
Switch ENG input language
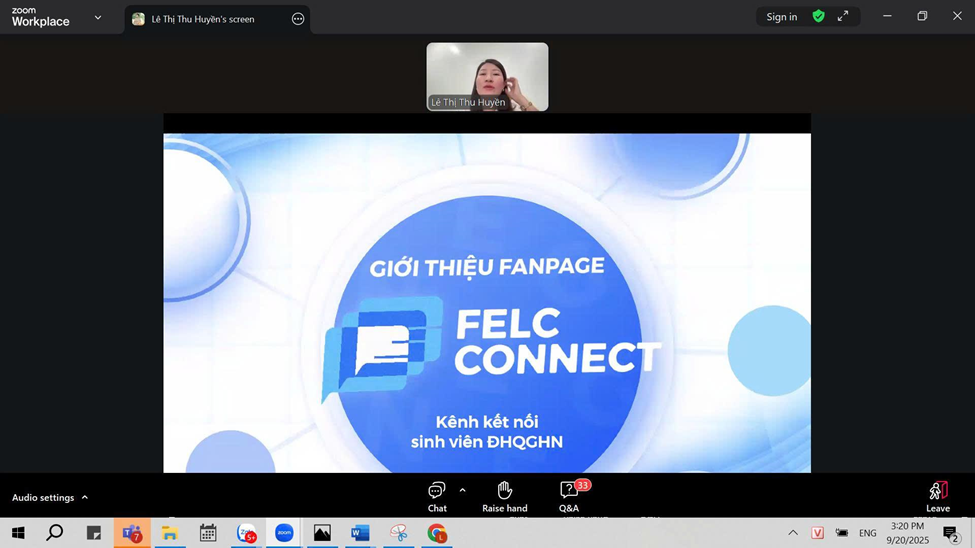tap(867, 533)
